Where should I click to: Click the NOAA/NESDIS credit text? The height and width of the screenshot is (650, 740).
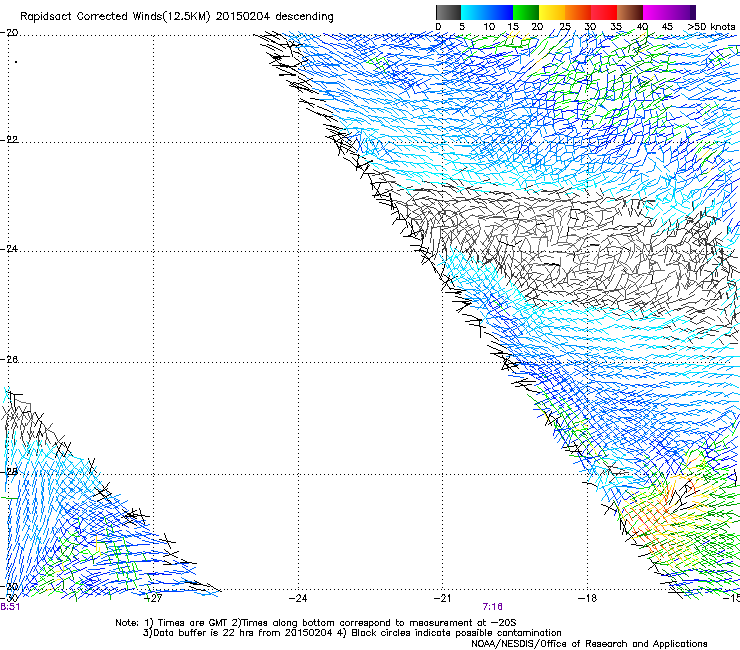click(x=589, y=643)
